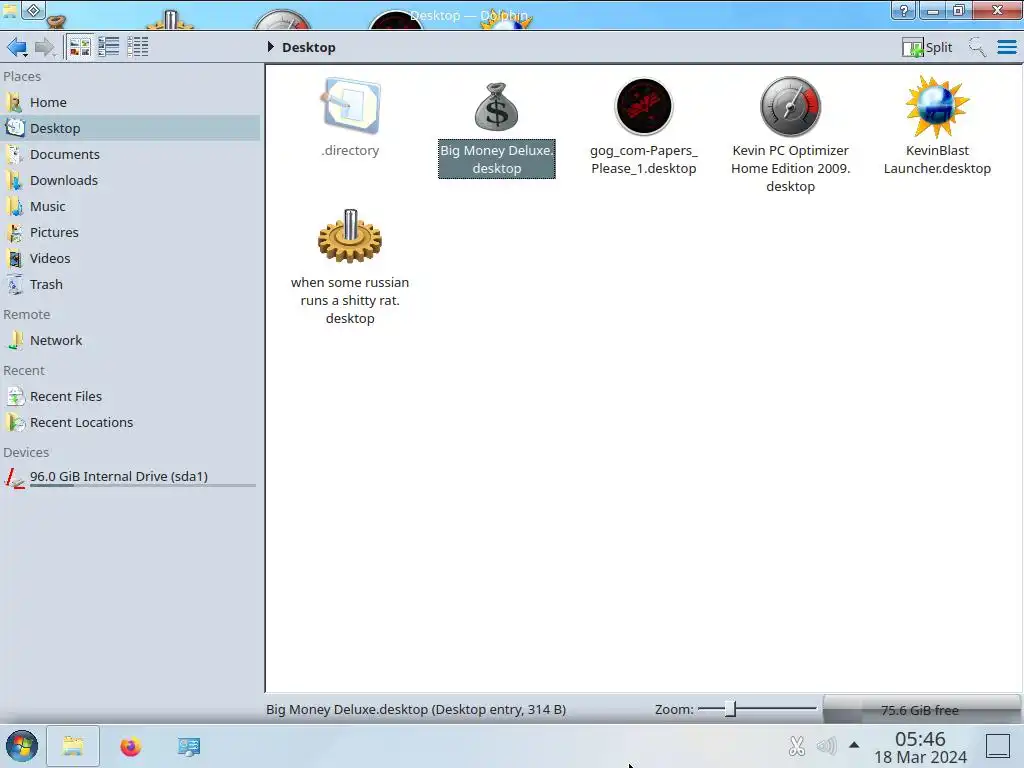
Task: Click the volume speaker tray icon
Action: pos(826,746)
